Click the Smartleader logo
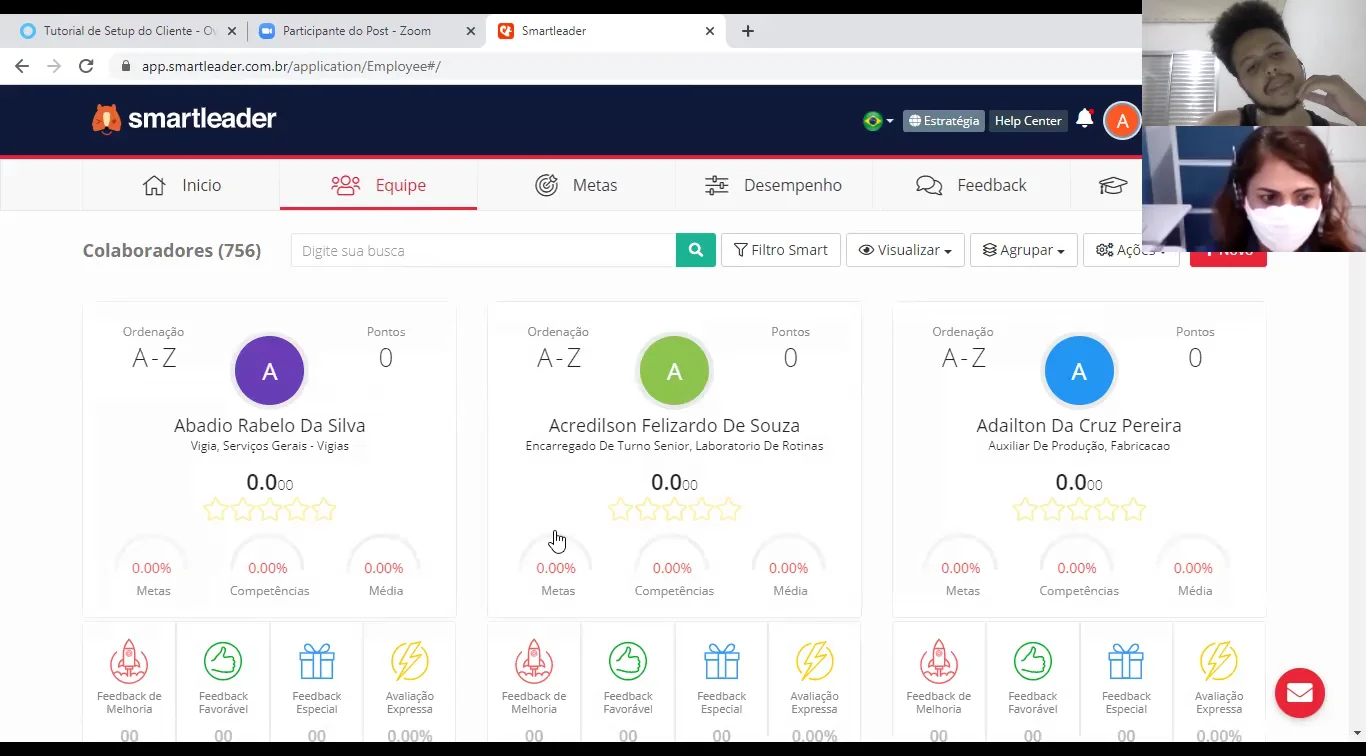This screenshot has height=756, width=1366. pyautogui.click(x=184, y=119)
